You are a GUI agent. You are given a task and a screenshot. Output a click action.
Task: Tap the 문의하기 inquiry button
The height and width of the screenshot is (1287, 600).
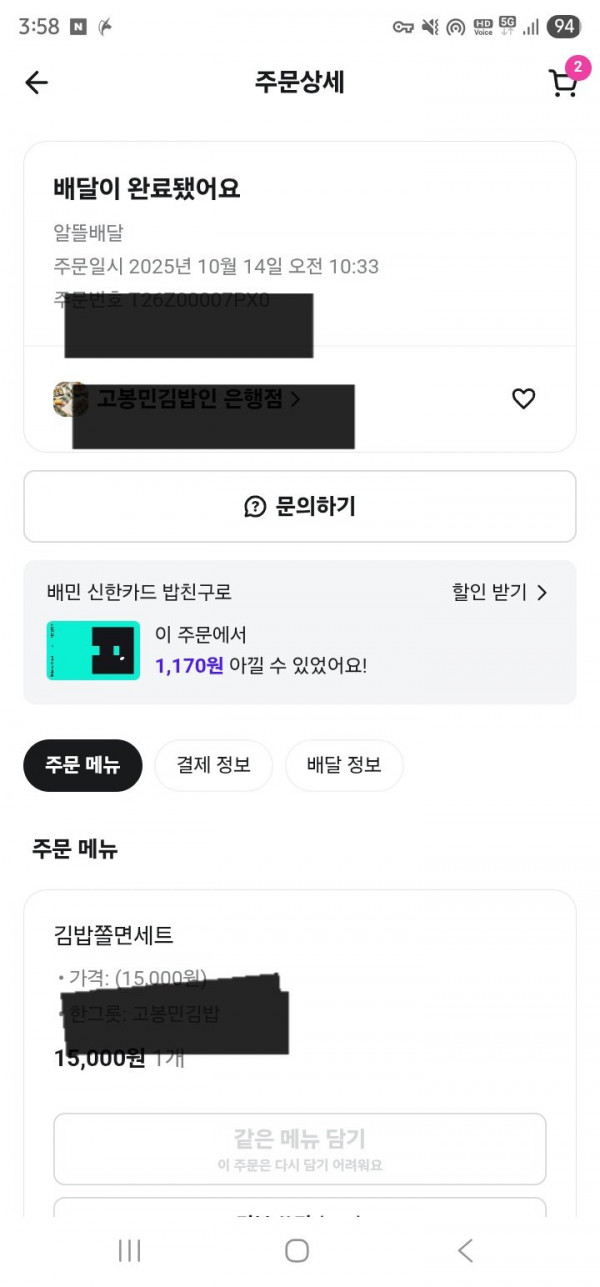tap(300, 506)
